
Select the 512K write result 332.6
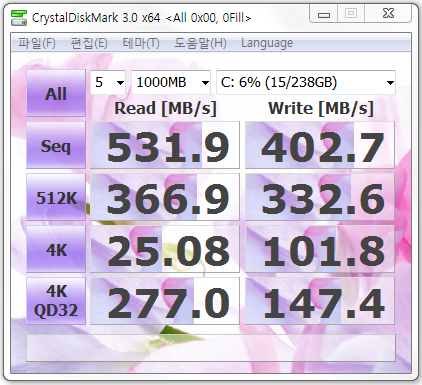320,197
